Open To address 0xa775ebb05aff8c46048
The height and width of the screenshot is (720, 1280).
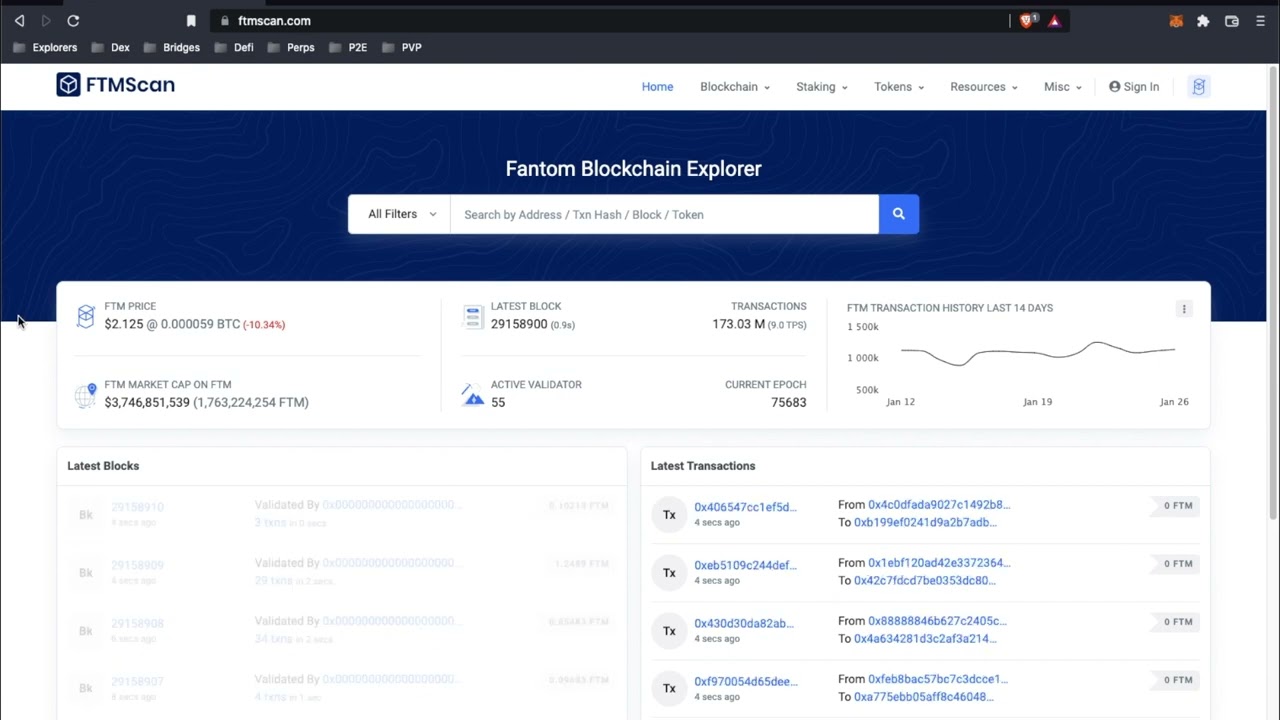pyautogui.click(x=924, y=696)
